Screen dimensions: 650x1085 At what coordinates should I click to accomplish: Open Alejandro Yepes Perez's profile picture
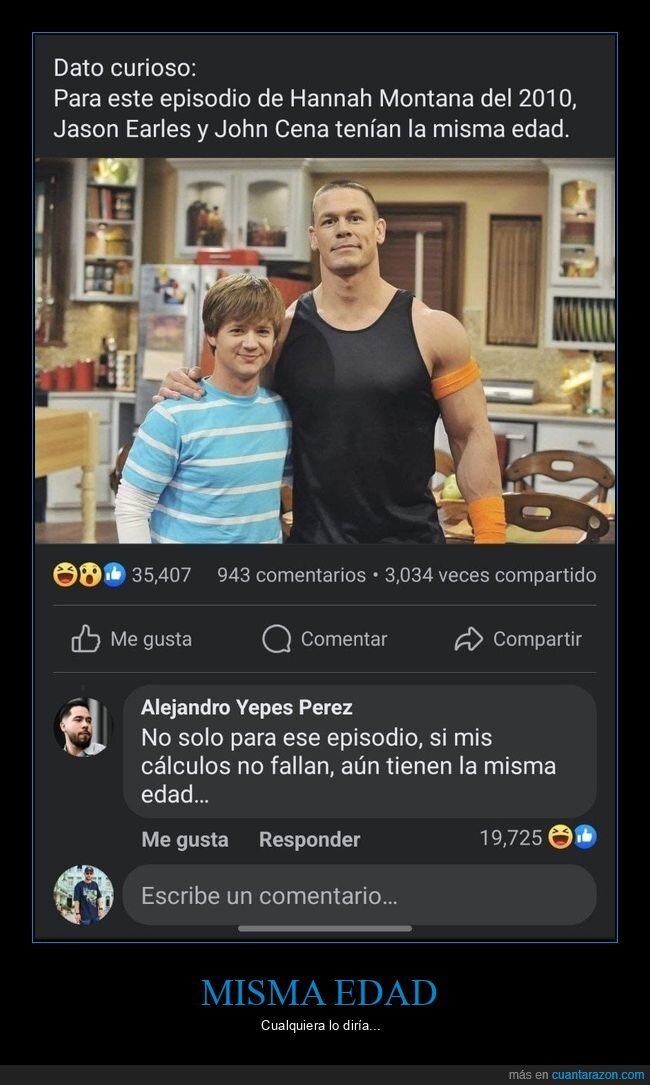[82, 727]
